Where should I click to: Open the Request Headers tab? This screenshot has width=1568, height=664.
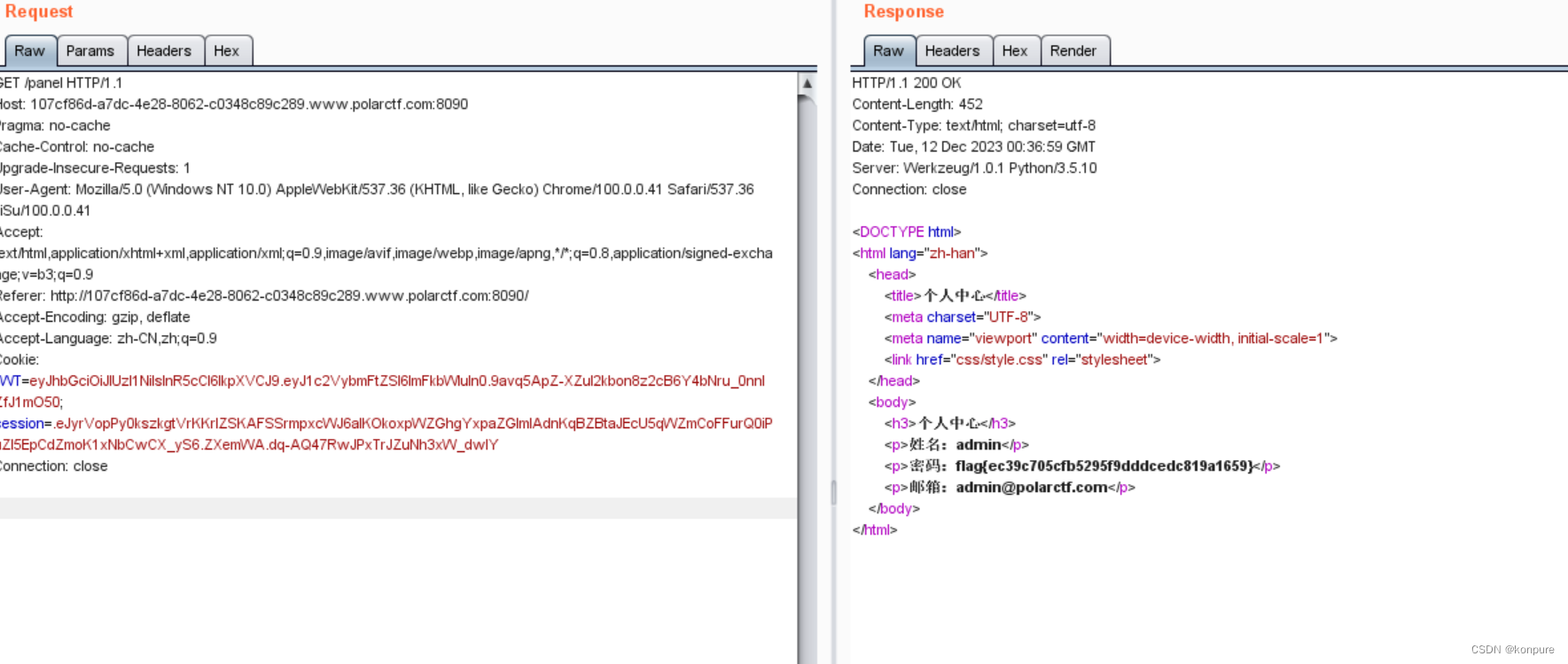click(x=164, y=51)
